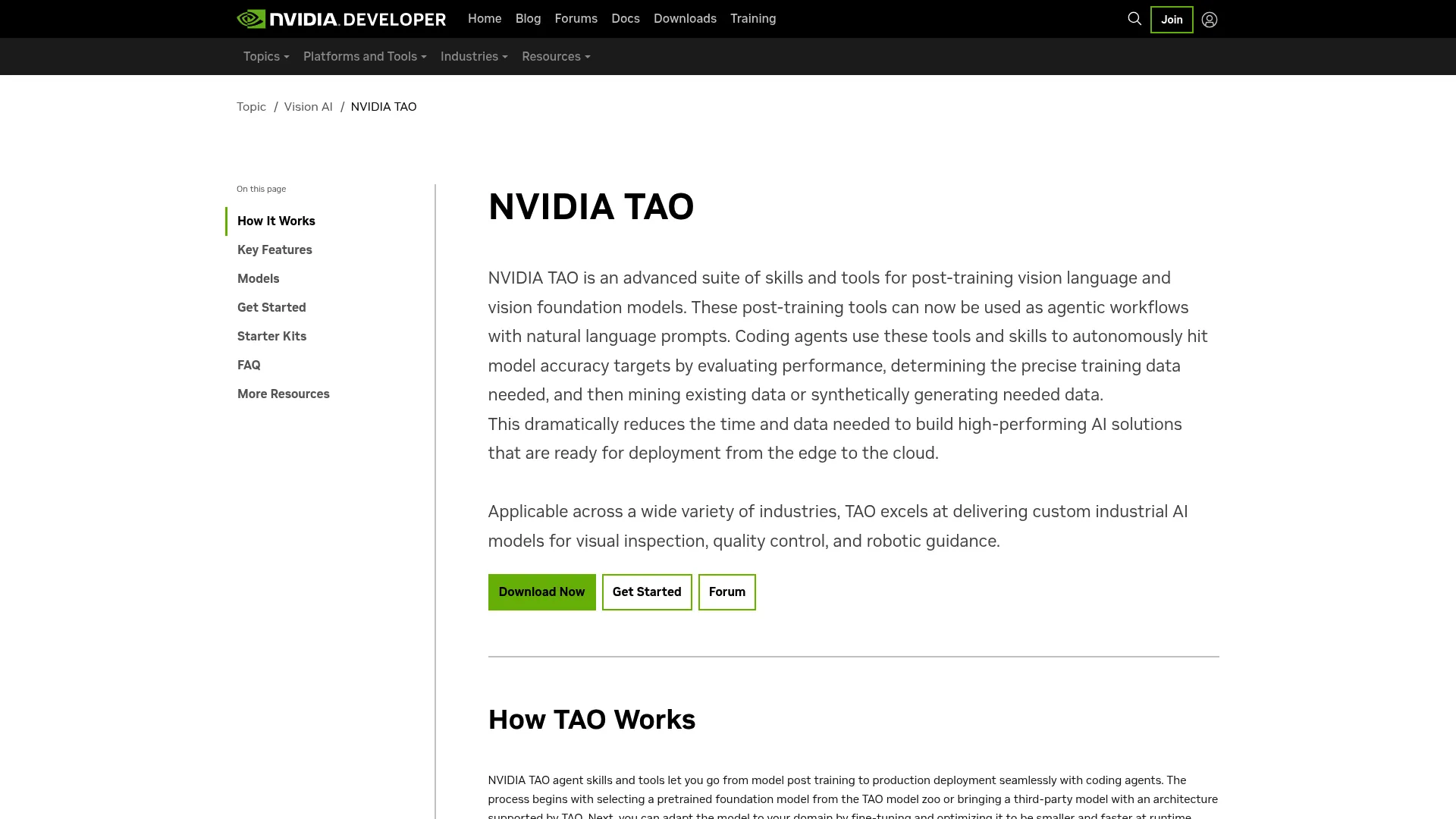Click the 'On this page' label
The width and height of the screenshot is (1456, 819).
pos(261,190)
